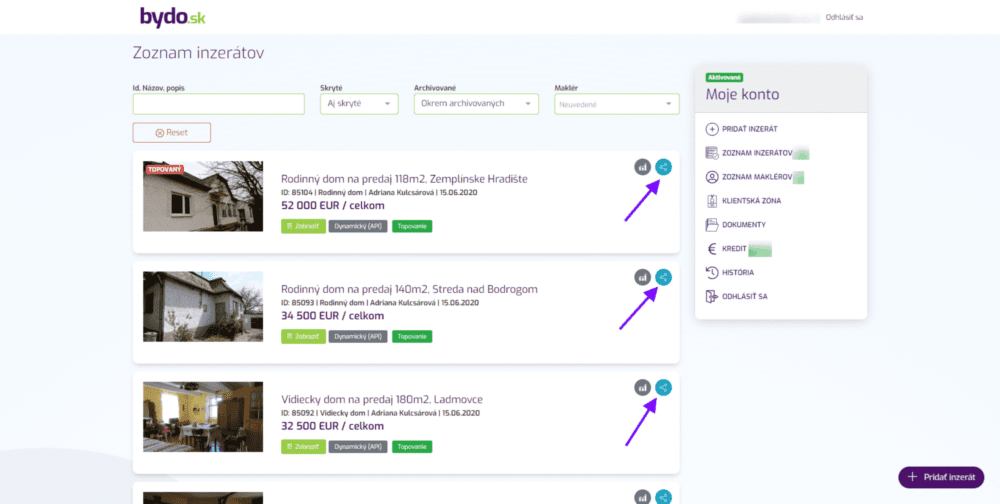Click Topovanie for Zemplínske Hradište listing
The image size is (1000, 504).
pyautogui.click(x=412, y=226)
